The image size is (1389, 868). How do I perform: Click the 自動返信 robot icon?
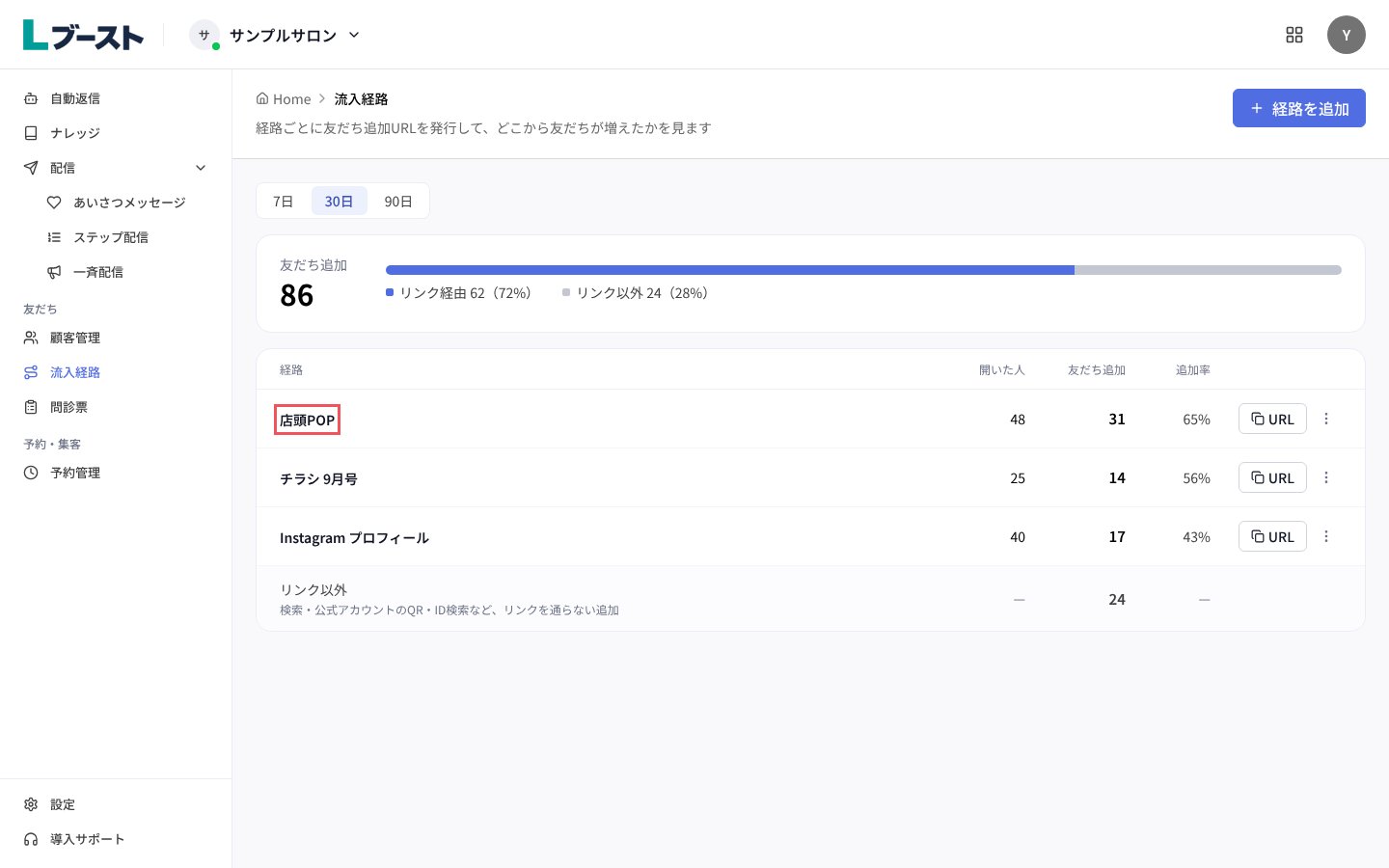click(31, 98)
